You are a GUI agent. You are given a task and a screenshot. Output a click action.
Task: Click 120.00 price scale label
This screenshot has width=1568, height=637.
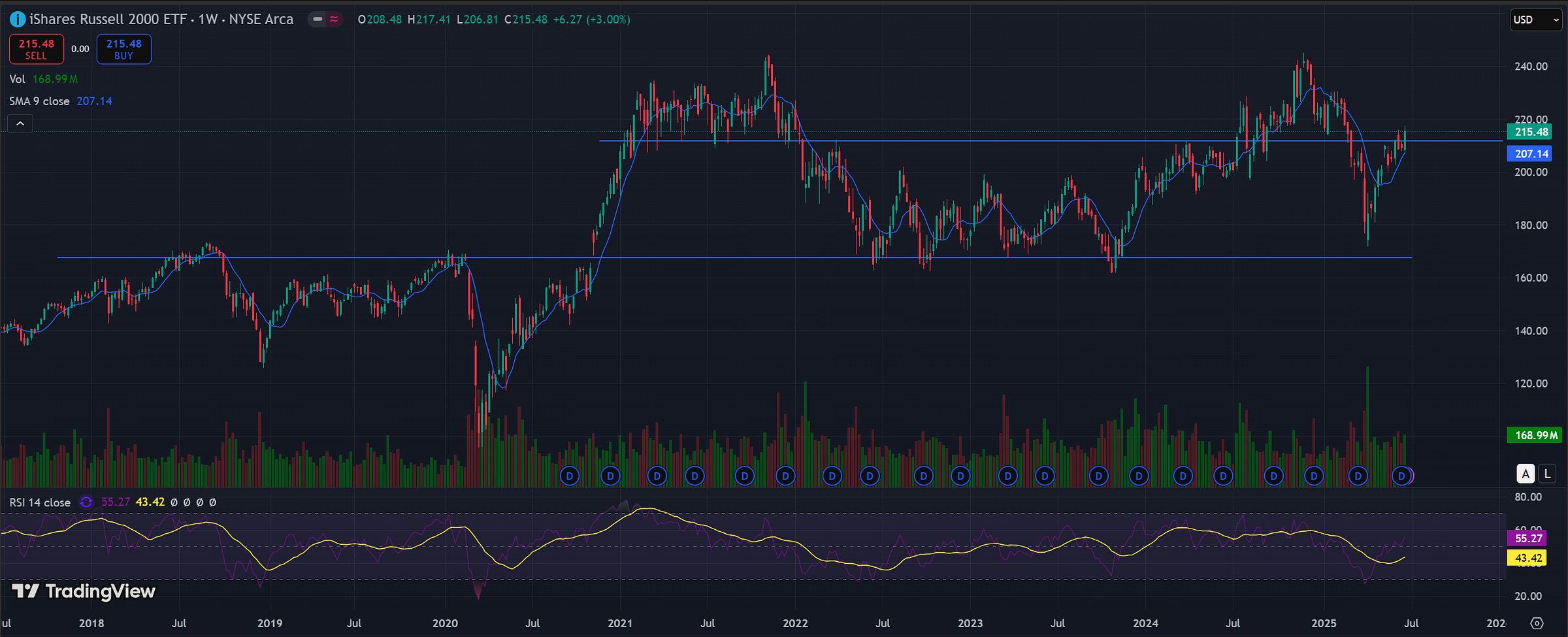[x=1531, y=384]
